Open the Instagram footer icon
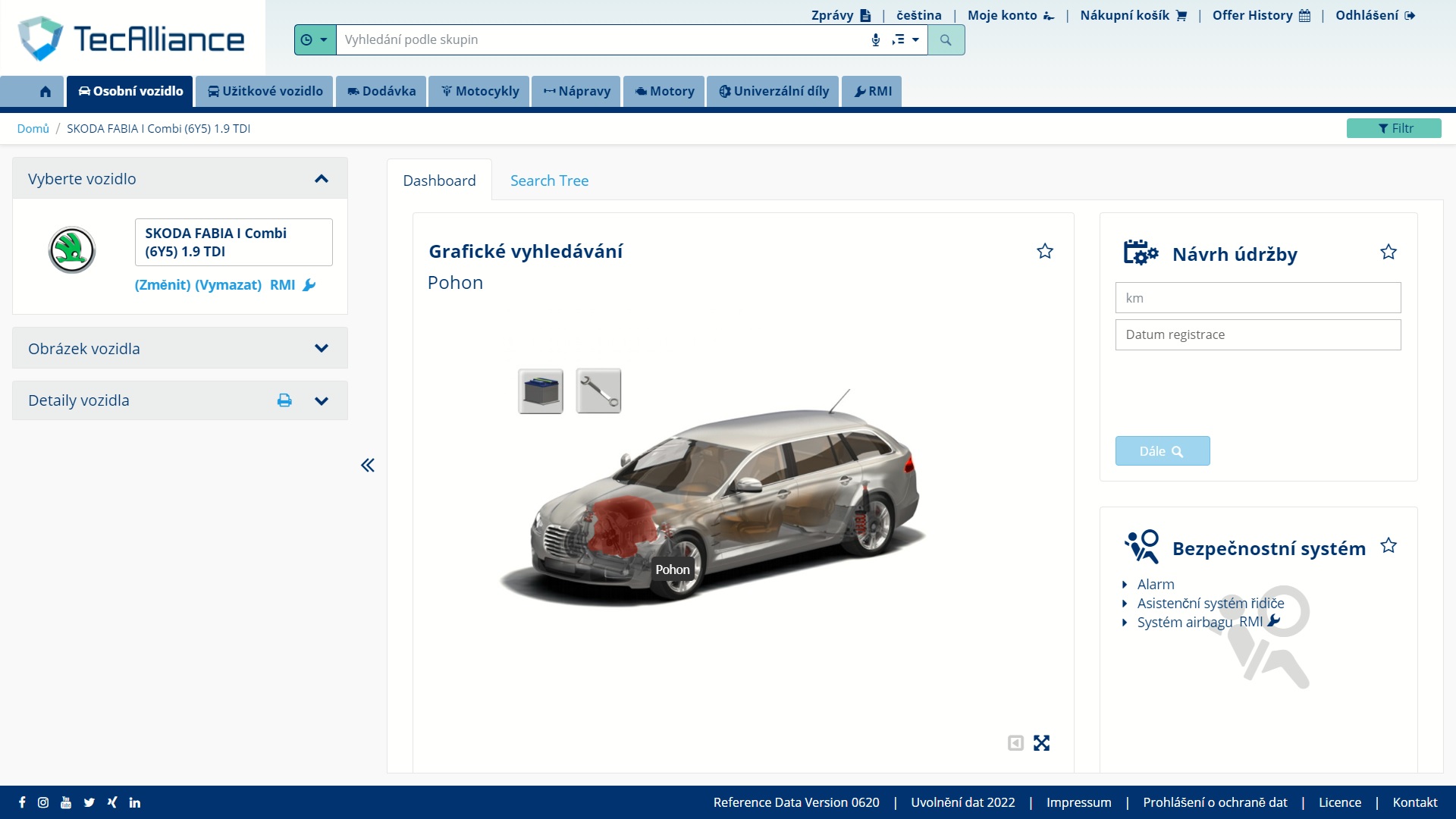 click(x=43, y=802)
